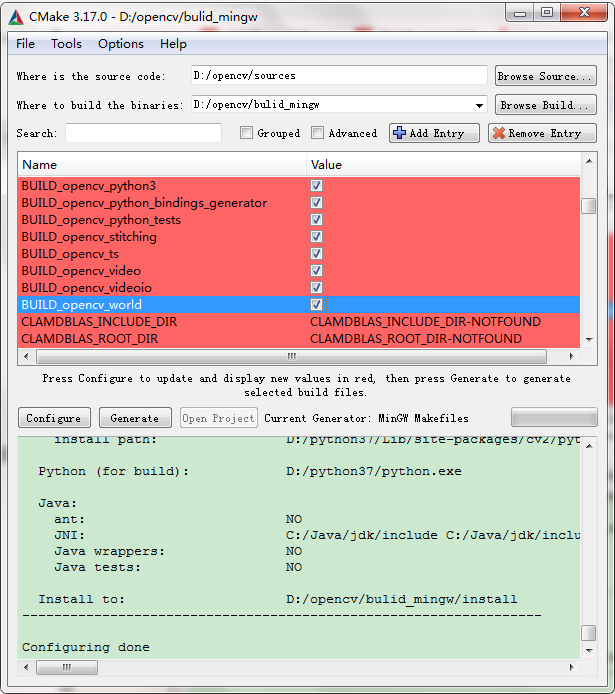
Task: Click the Open Project button
Action: (219, 418)
